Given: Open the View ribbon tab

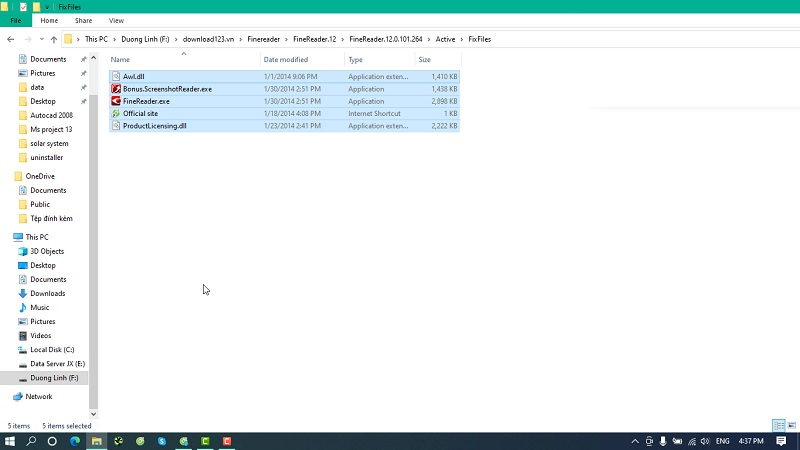Looking at the screenshot, I should 116,20.
